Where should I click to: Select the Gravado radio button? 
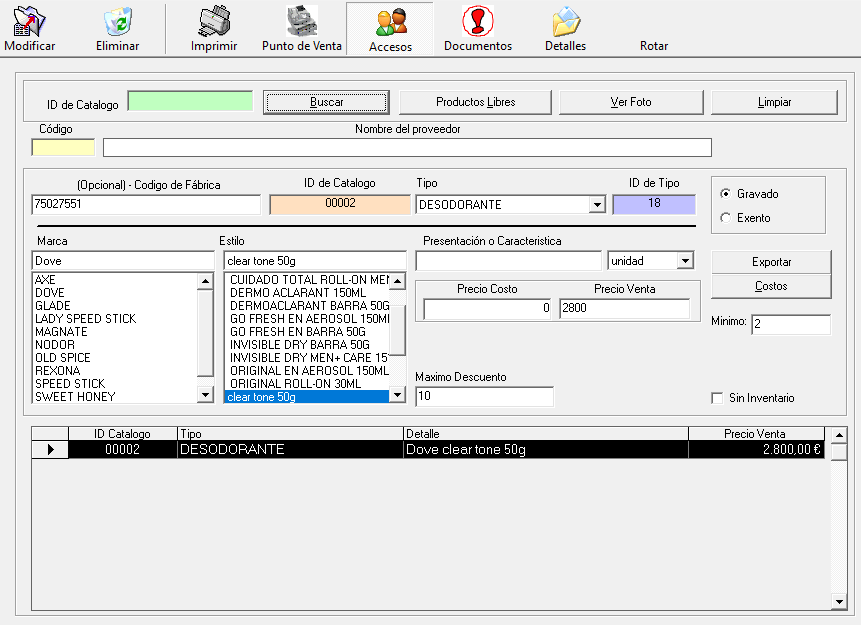pyautogui.click(x=726, y=194)
